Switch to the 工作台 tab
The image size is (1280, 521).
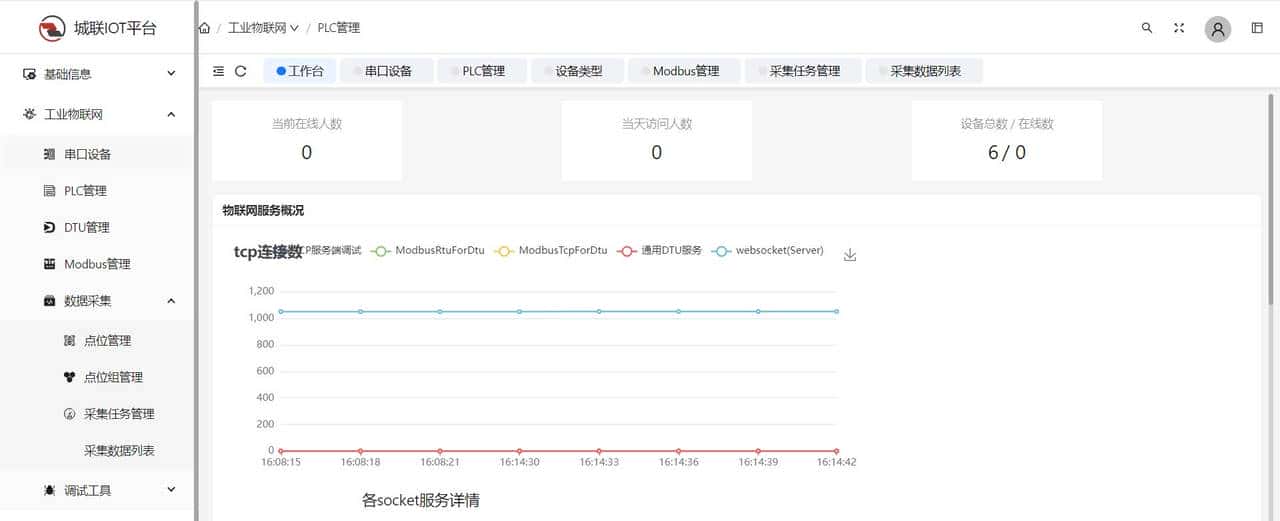coord(299,71)
